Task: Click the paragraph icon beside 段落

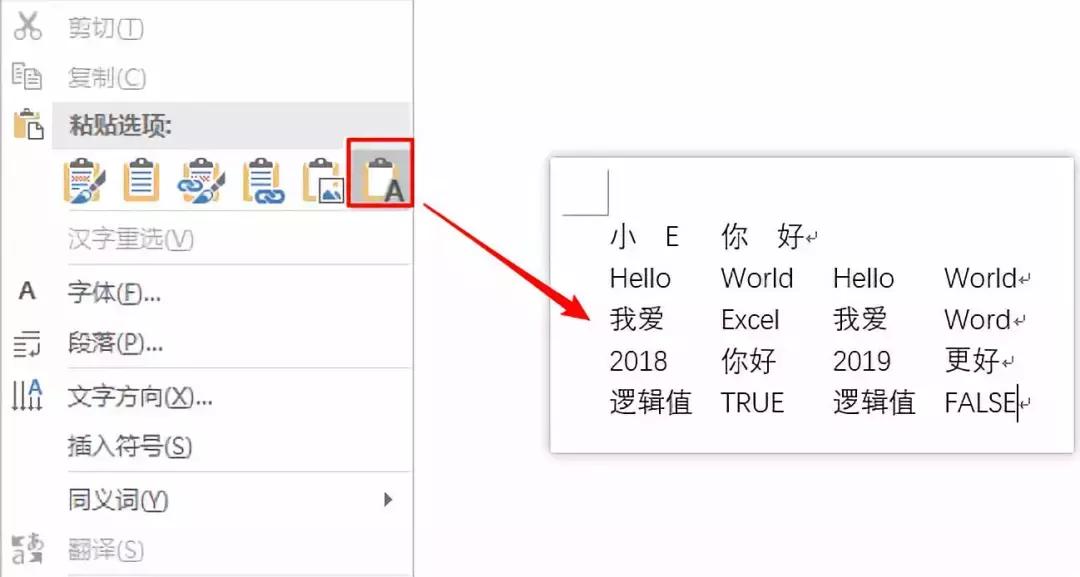Action: tap(27, 344)
